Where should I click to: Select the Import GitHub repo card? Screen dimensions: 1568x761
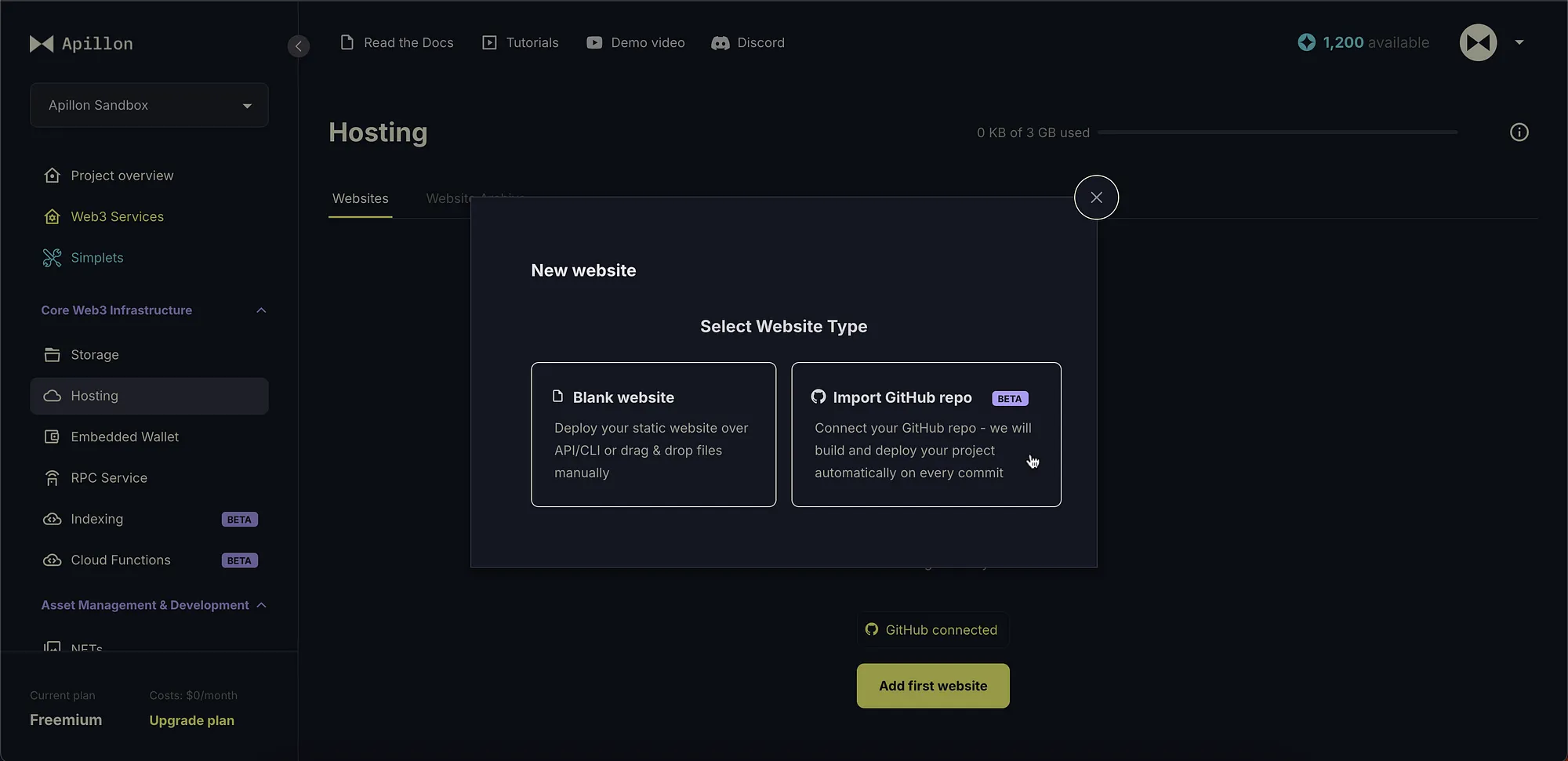926,434
